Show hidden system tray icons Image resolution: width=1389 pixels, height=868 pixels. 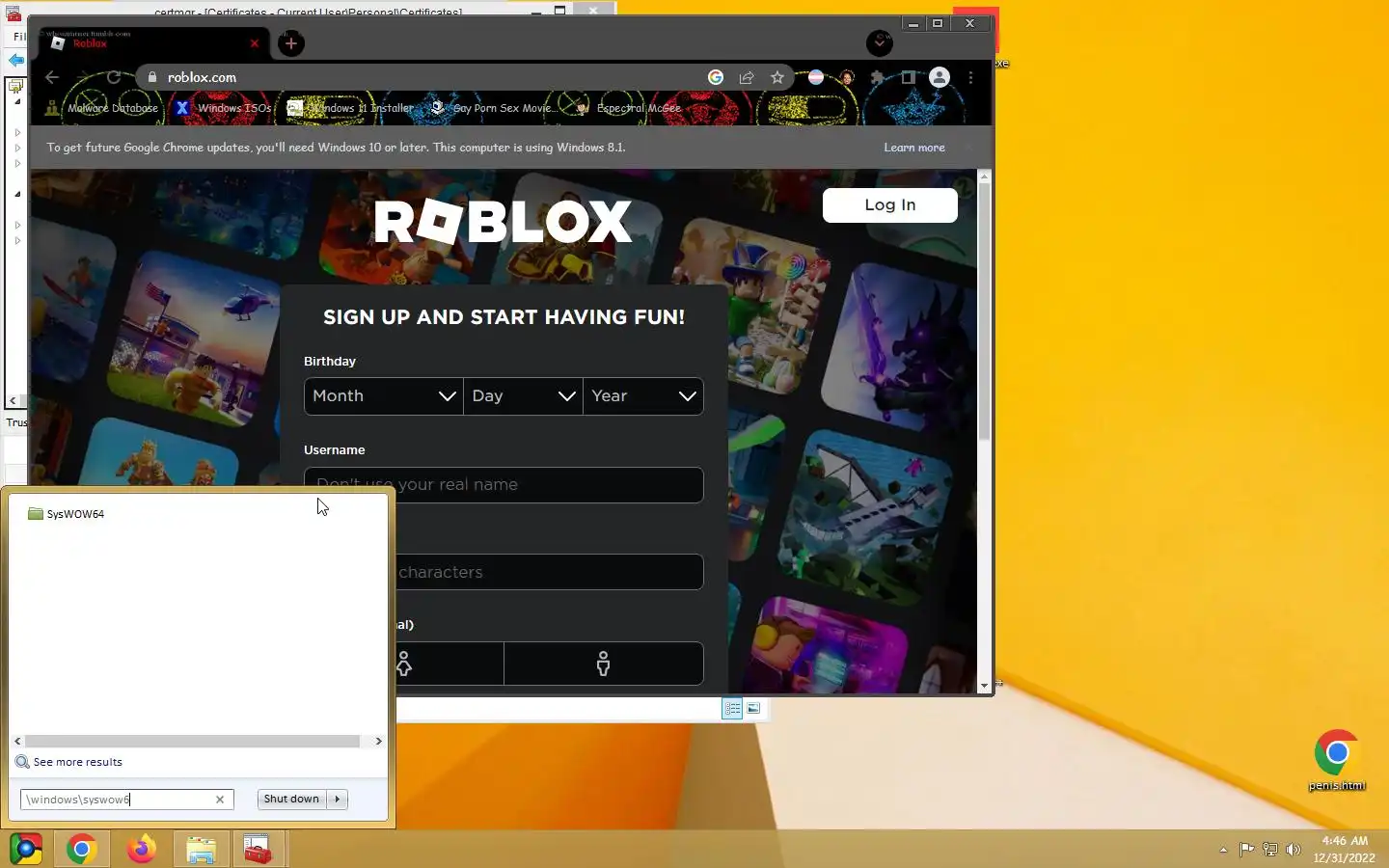click(x=1223, y=850)
